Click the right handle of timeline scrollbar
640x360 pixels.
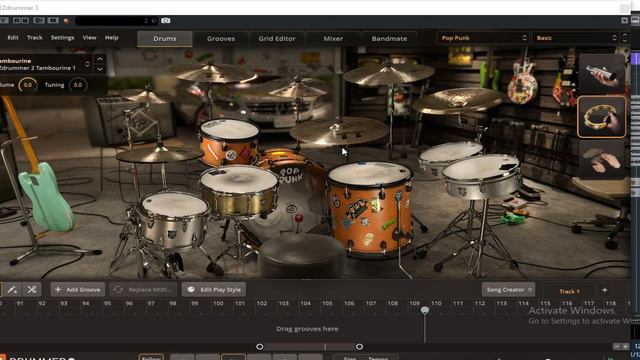click(359, 347)
